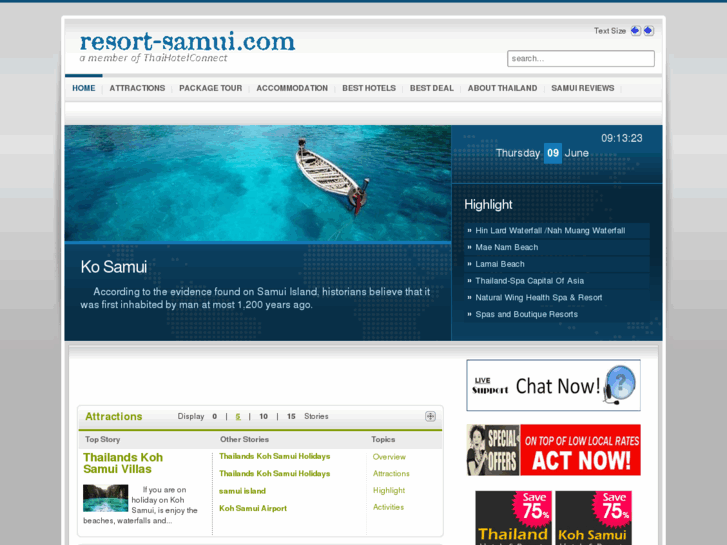
Task: Open the Koh Samui Airport story
Action: click(x=253, y=508)
